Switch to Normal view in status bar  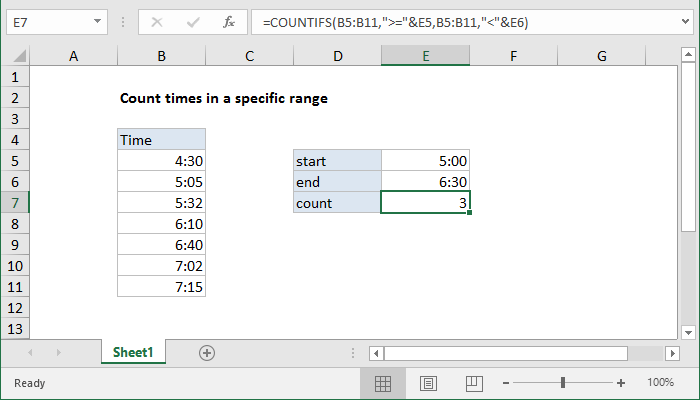pyautogui.click(x=382, y=383)
